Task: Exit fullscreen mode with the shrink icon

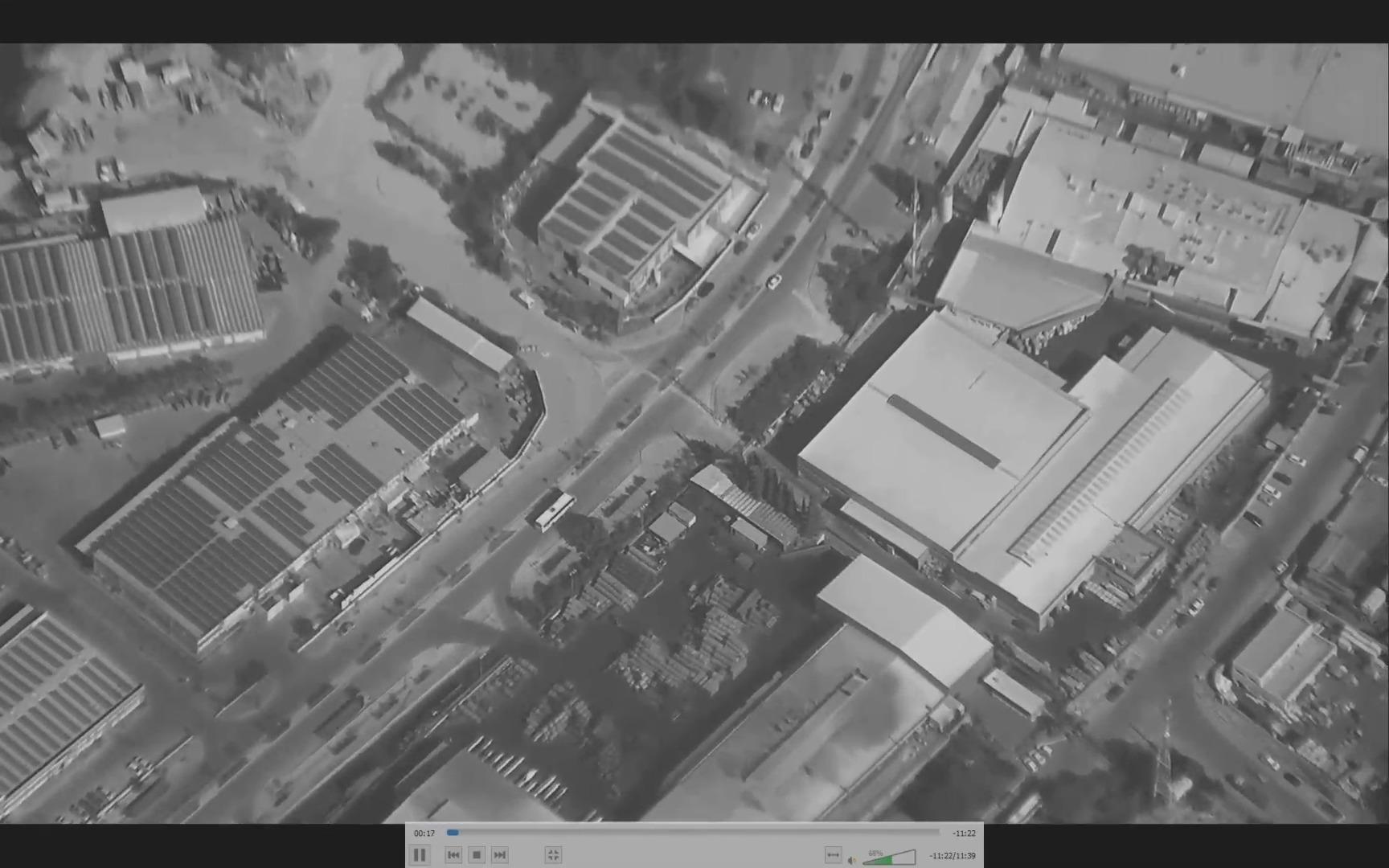Action: [x=553, y=855]
